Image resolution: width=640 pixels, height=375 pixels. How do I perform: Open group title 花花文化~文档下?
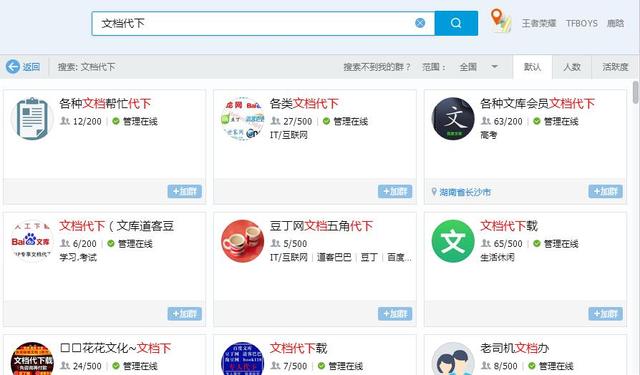pos(116,348)
